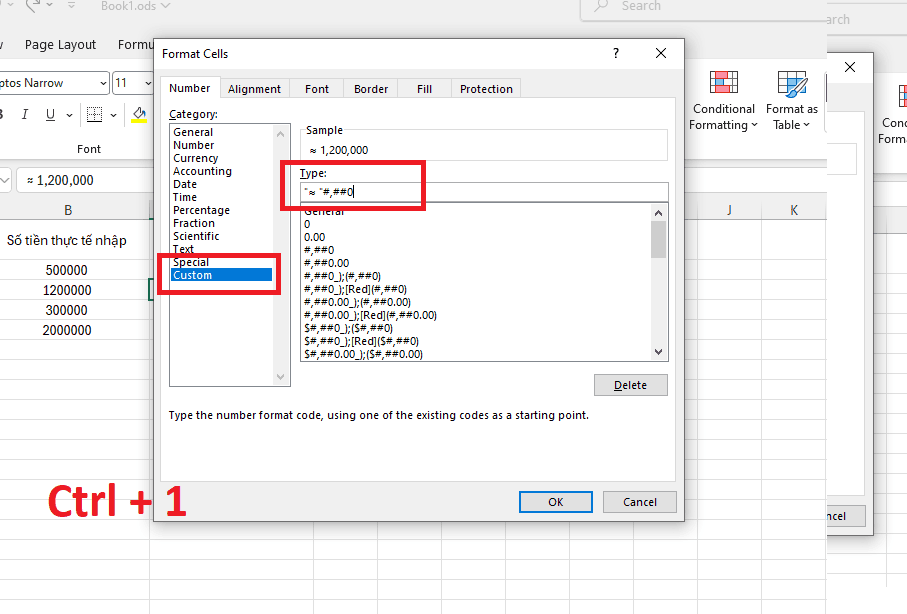Toggle Underline formatting button

pyautogui.click(x=50, y=115)
